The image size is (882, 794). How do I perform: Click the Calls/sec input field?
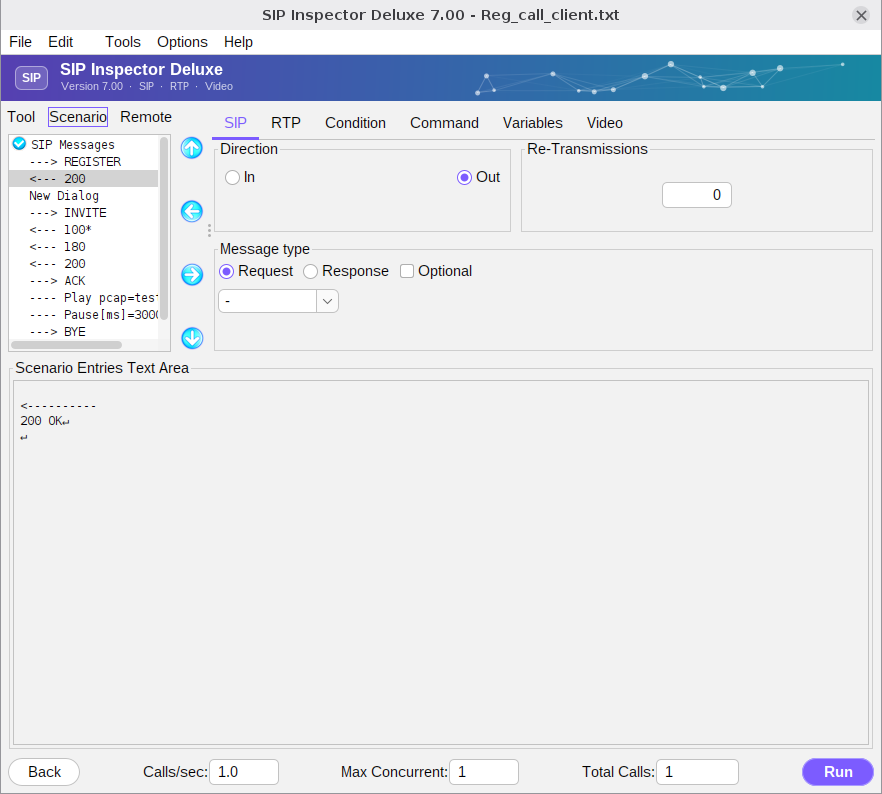(x=244, y=772)
